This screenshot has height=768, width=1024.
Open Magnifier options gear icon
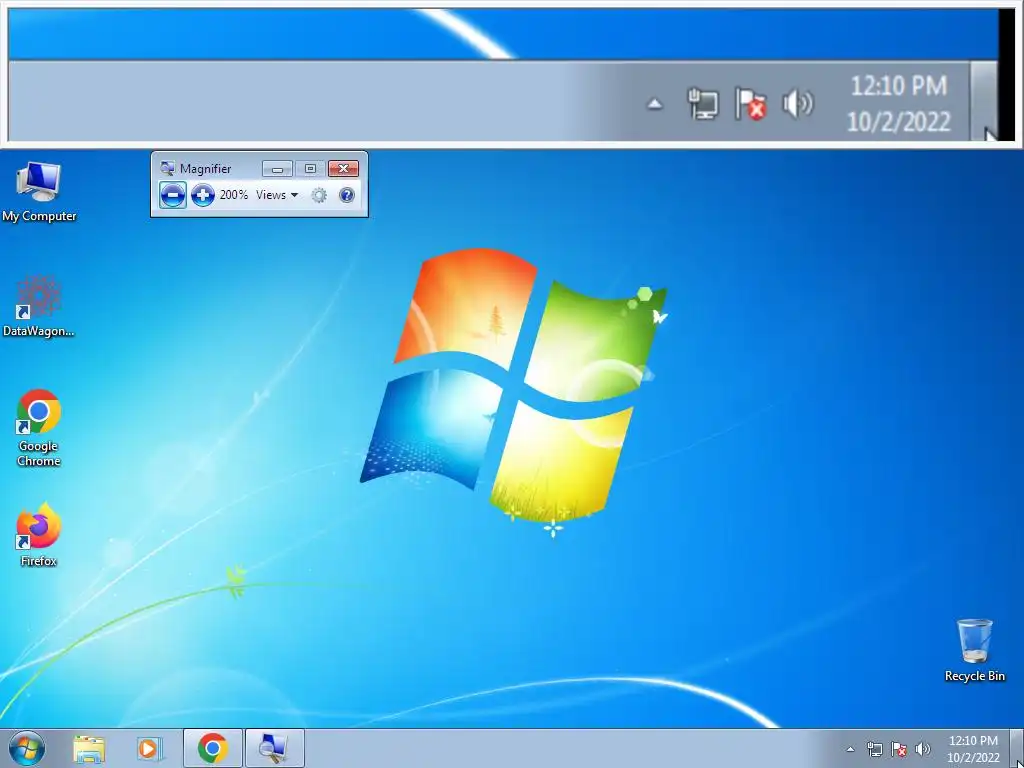pyautogui.click(x=319, y=195)
